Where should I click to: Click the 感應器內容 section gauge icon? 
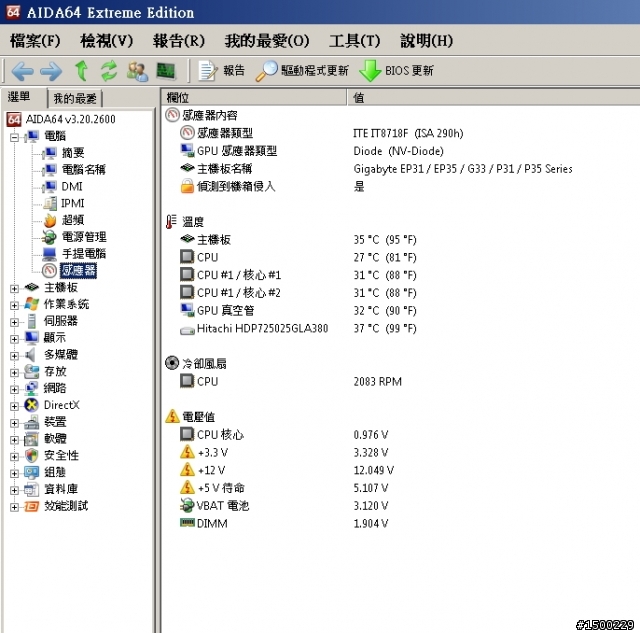tap(172, 115)
